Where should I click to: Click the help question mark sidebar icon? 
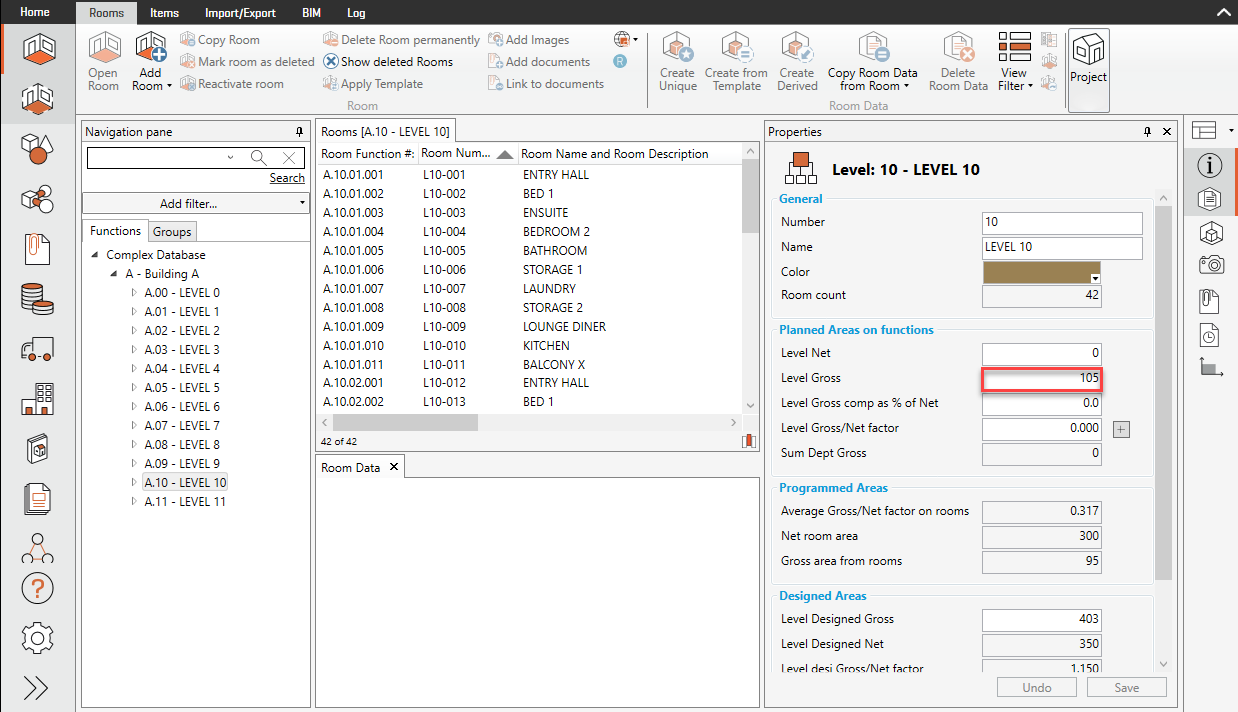click(37, 590)
